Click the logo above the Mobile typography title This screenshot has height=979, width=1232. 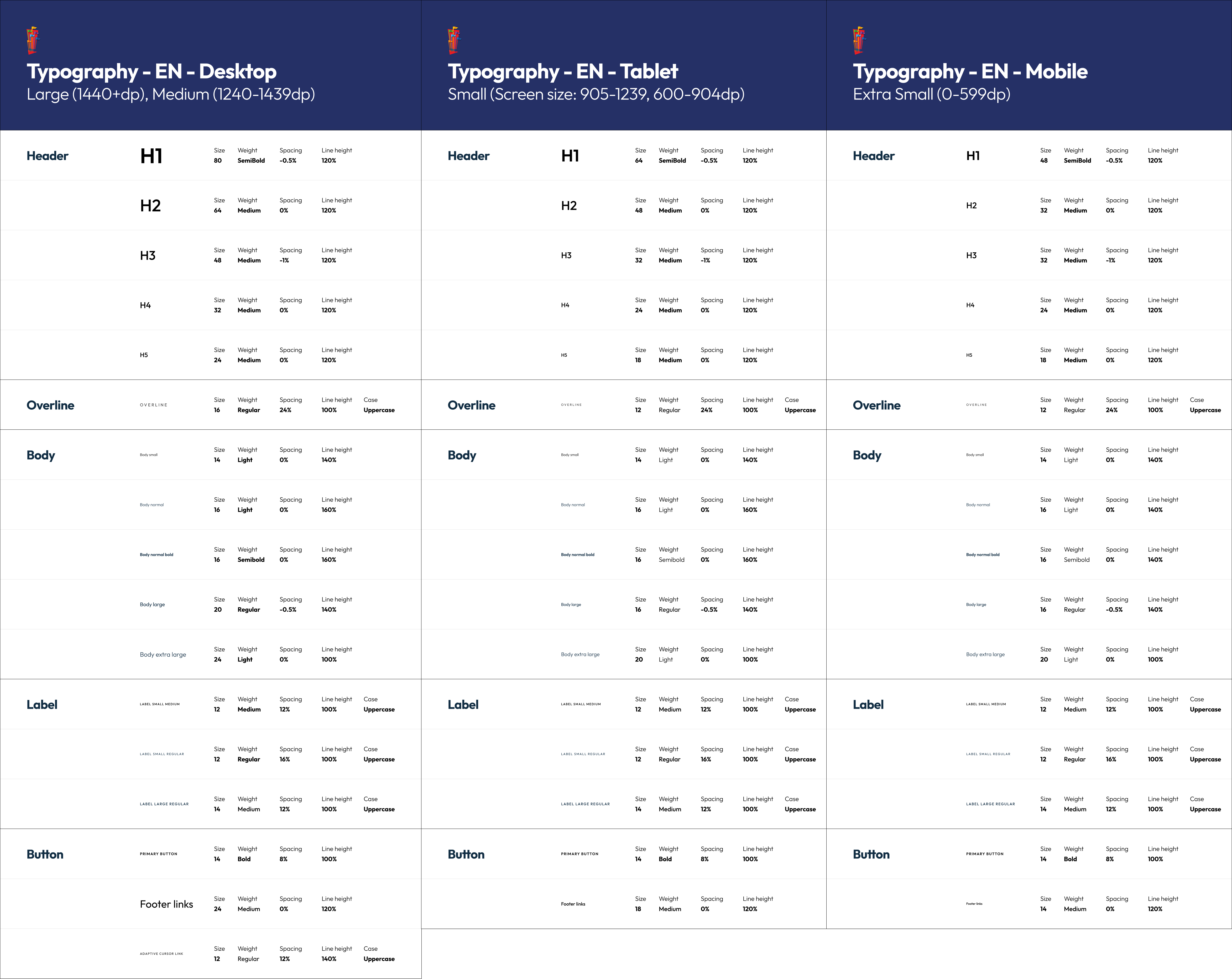859,40
